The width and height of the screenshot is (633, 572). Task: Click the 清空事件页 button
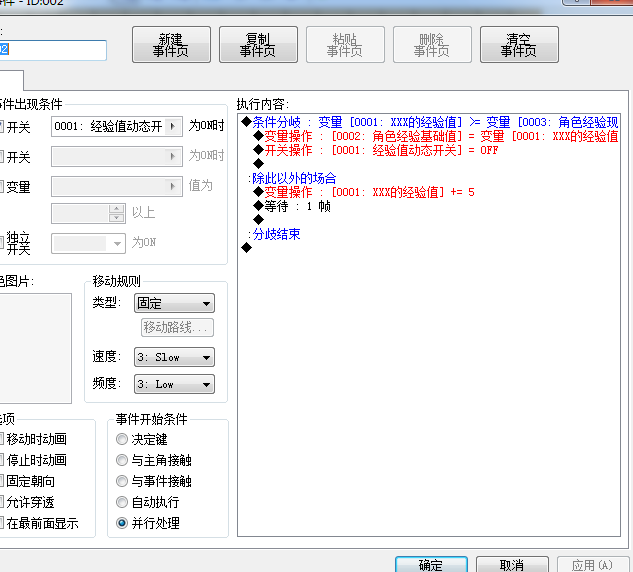click(x=519, y=45)
